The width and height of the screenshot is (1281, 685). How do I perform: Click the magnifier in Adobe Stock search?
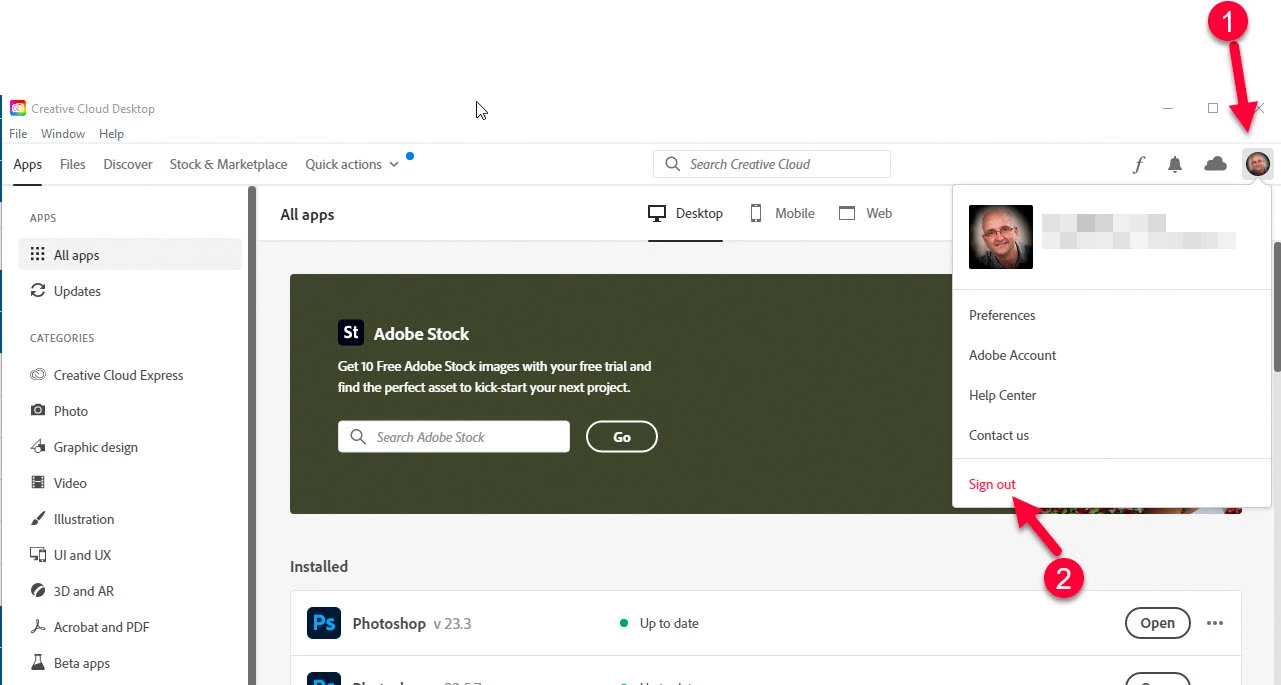[x=358, y=437]
